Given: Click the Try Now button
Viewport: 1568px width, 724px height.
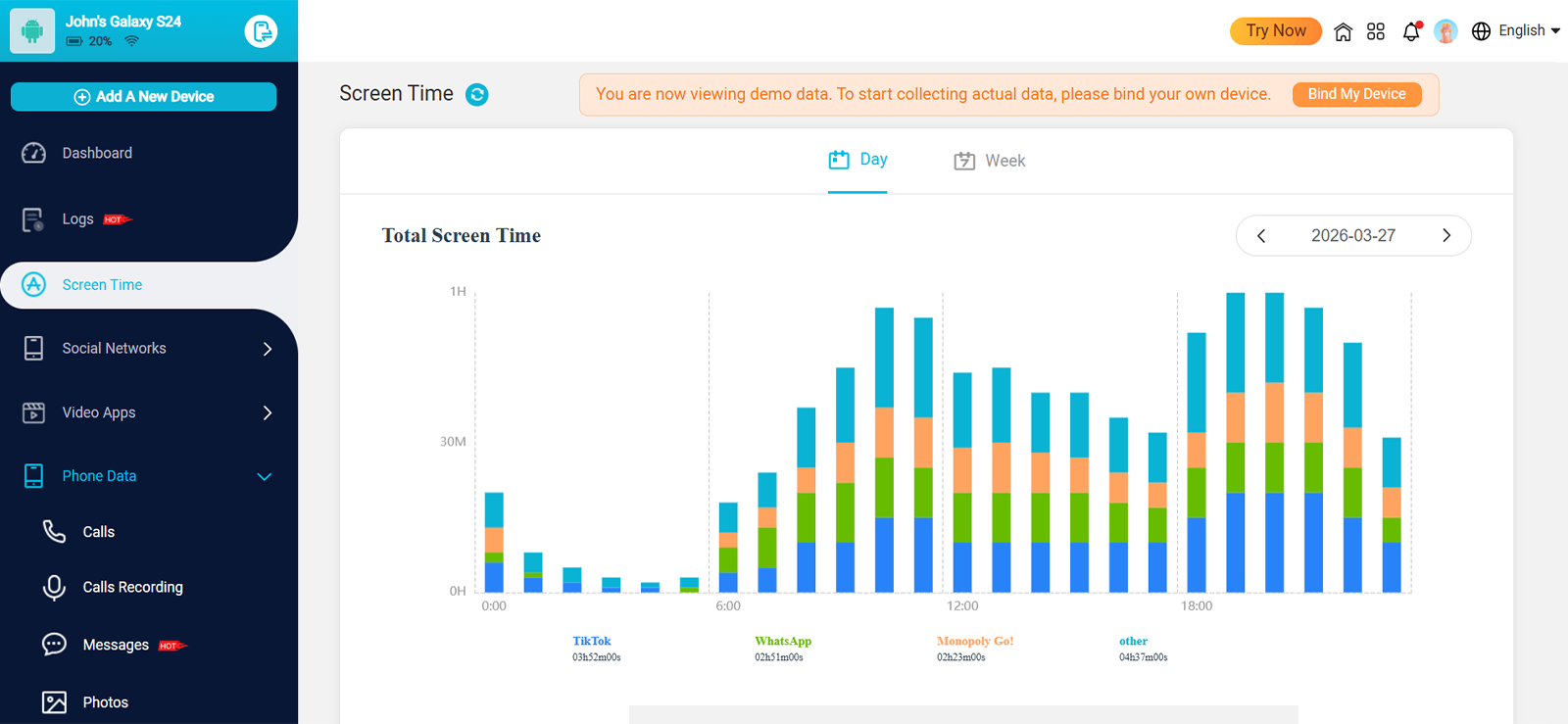Looking at the screenshot, I should (1275, 31).
